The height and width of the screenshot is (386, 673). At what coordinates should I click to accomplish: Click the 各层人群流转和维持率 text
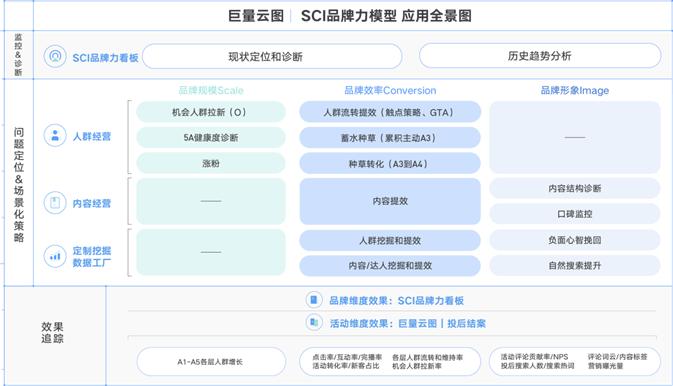427,357
